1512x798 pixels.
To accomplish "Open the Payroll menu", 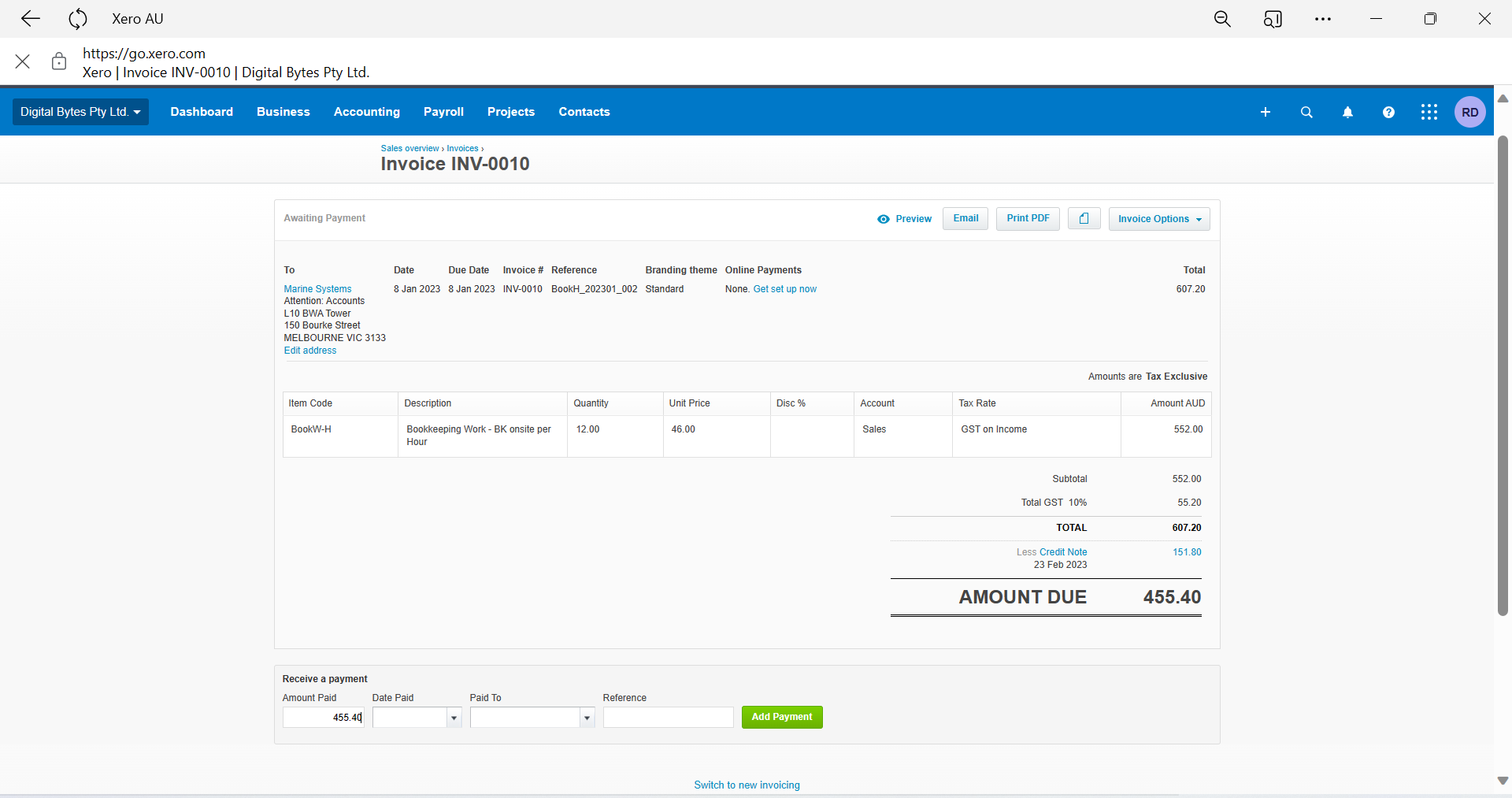I will 443,112.
